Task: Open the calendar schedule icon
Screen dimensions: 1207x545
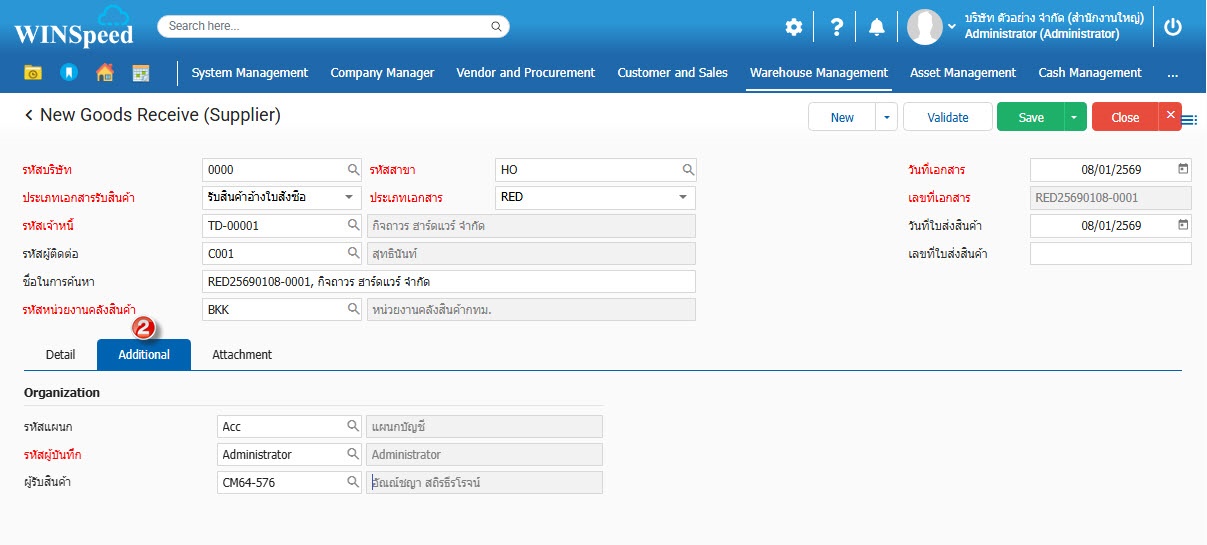Action: [x=140, y=73]
